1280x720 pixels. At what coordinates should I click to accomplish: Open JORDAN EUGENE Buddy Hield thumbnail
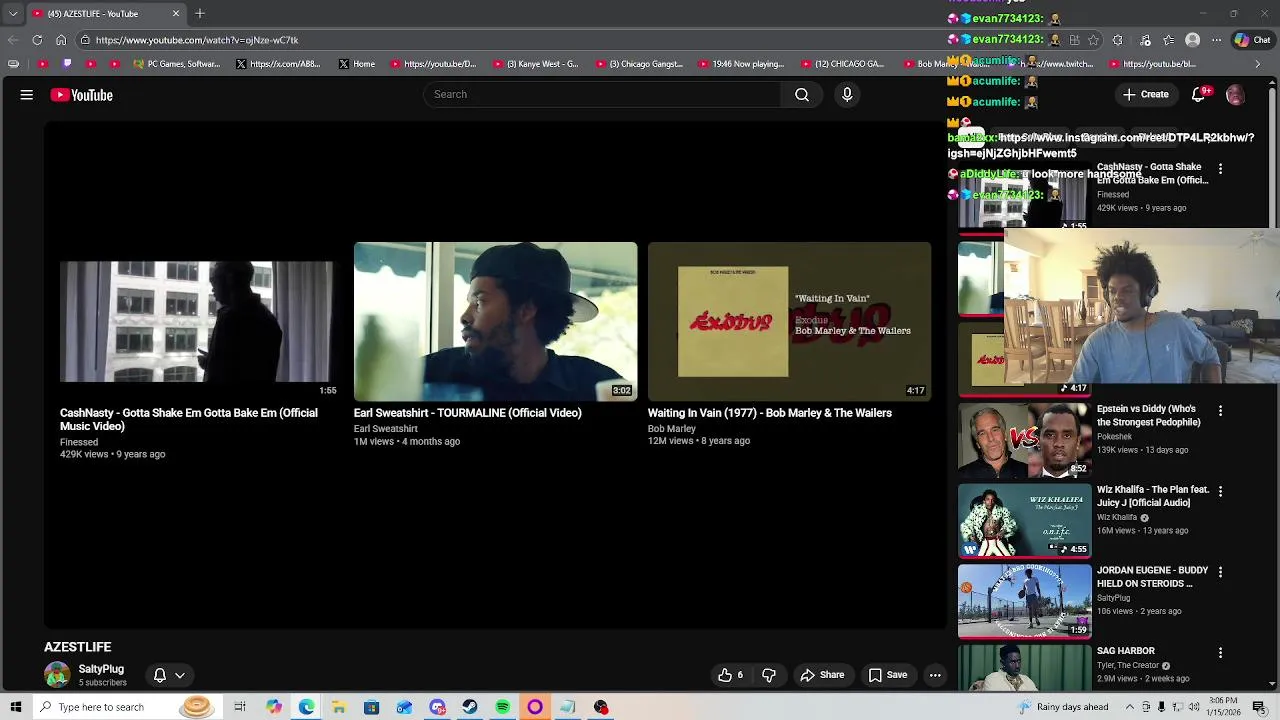click(x=1025, y=602)
